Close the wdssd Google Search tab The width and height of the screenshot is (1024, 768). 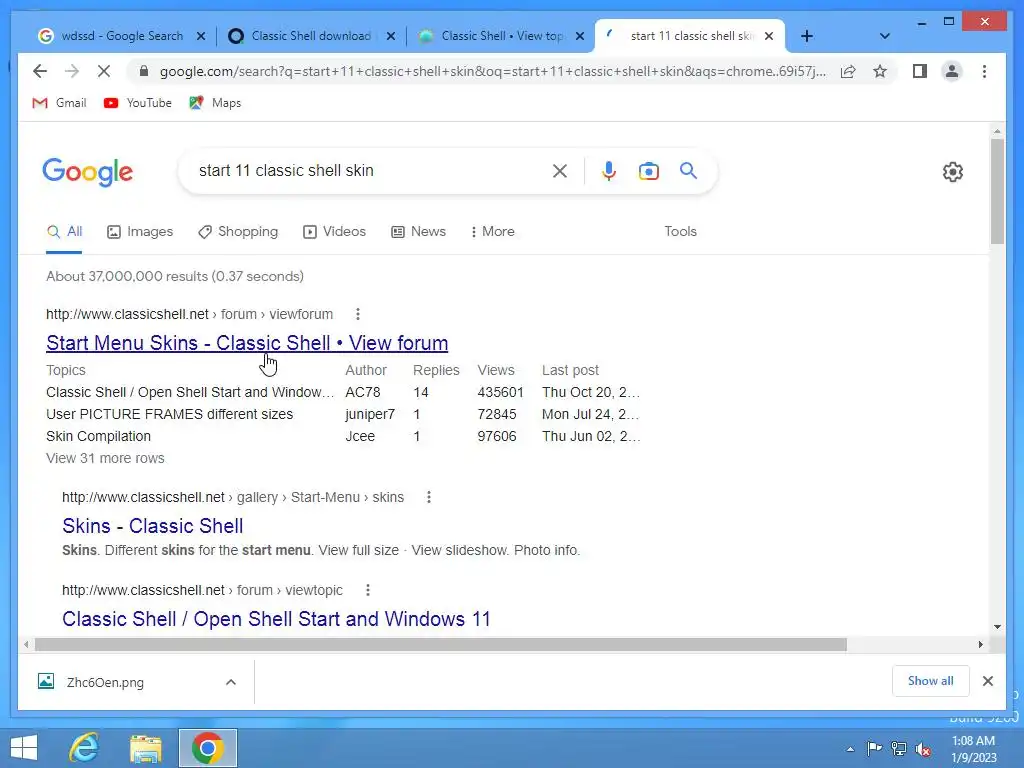(201, 36)
